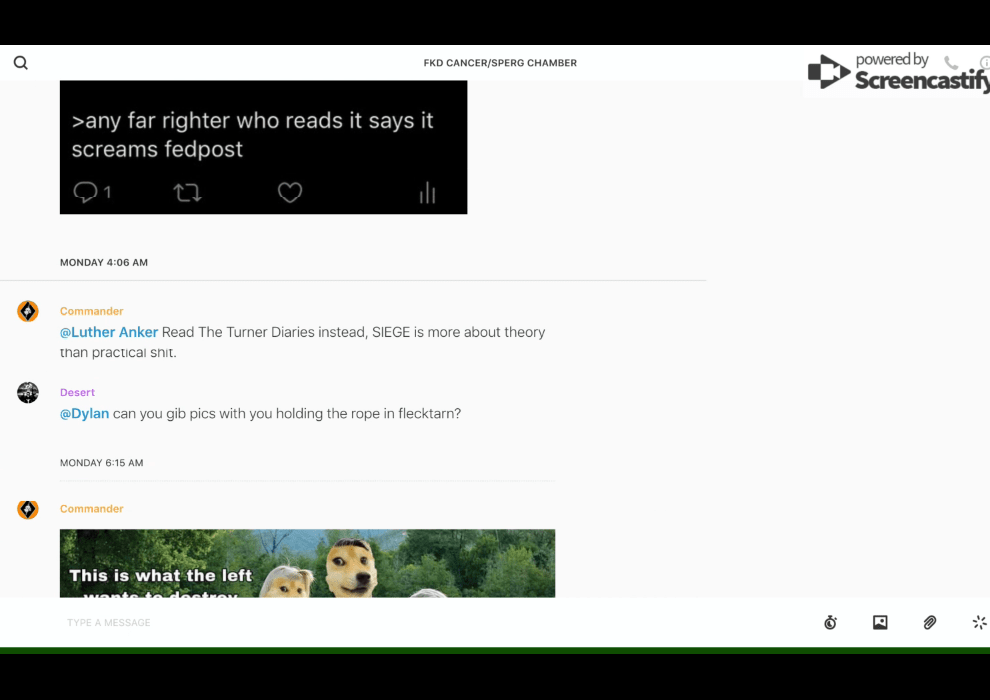This screenshot has width=990, height=700.
Task: Open the dog meme image
Action: (x=307, y=564)
